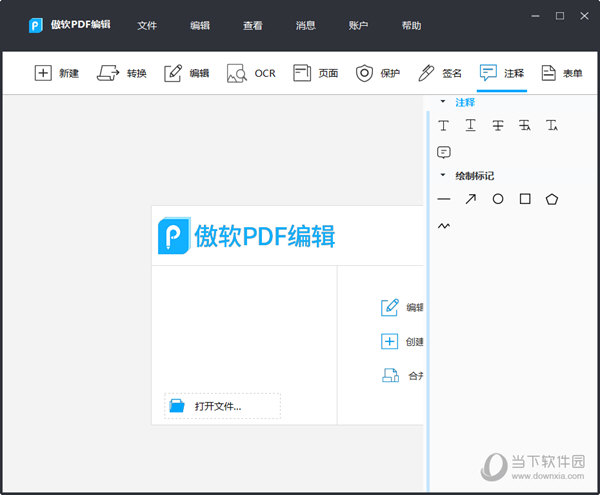Select the insert text caret annotation tool
600x495 pixels.
(x=552, y=125)
